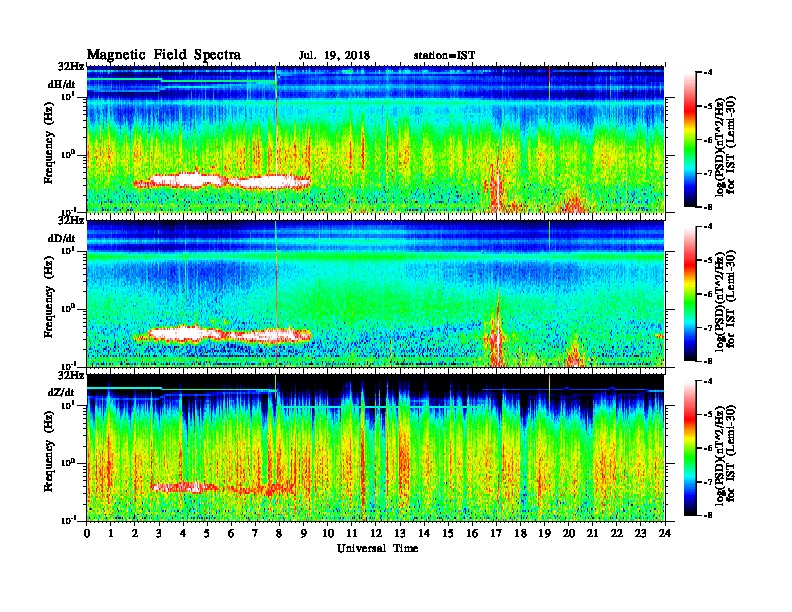Click hour "22" on the Universal Time axis

617,534
